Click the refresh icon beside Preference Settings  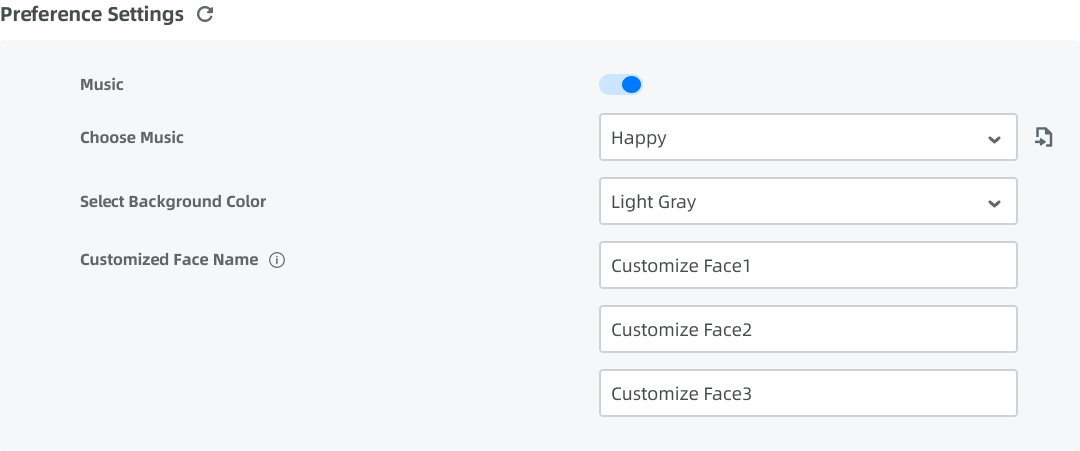(205, 14)
